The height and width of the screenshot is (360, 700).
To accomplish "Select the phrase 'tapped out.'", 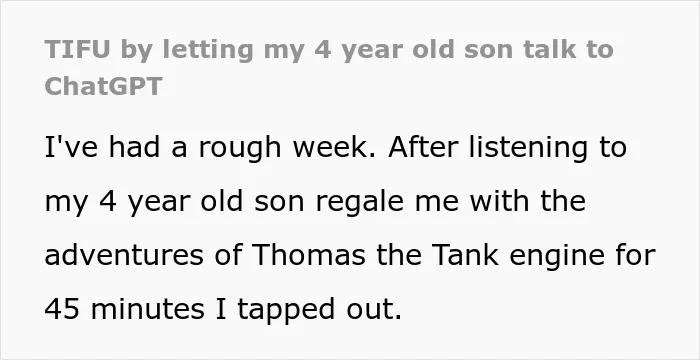I will (319, 310).
